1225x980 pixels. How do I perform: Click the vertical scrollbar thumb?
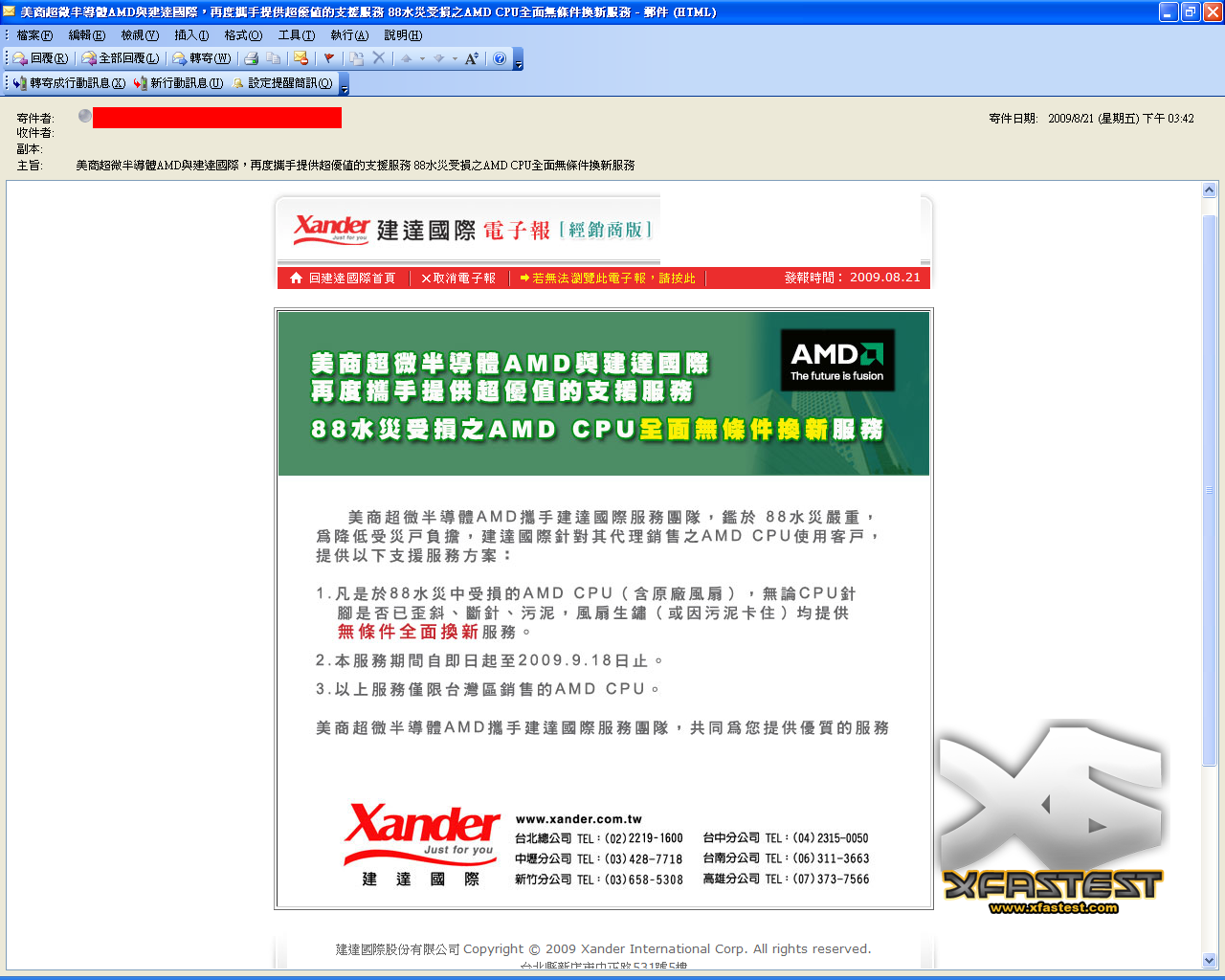(x=1209, y=490)
